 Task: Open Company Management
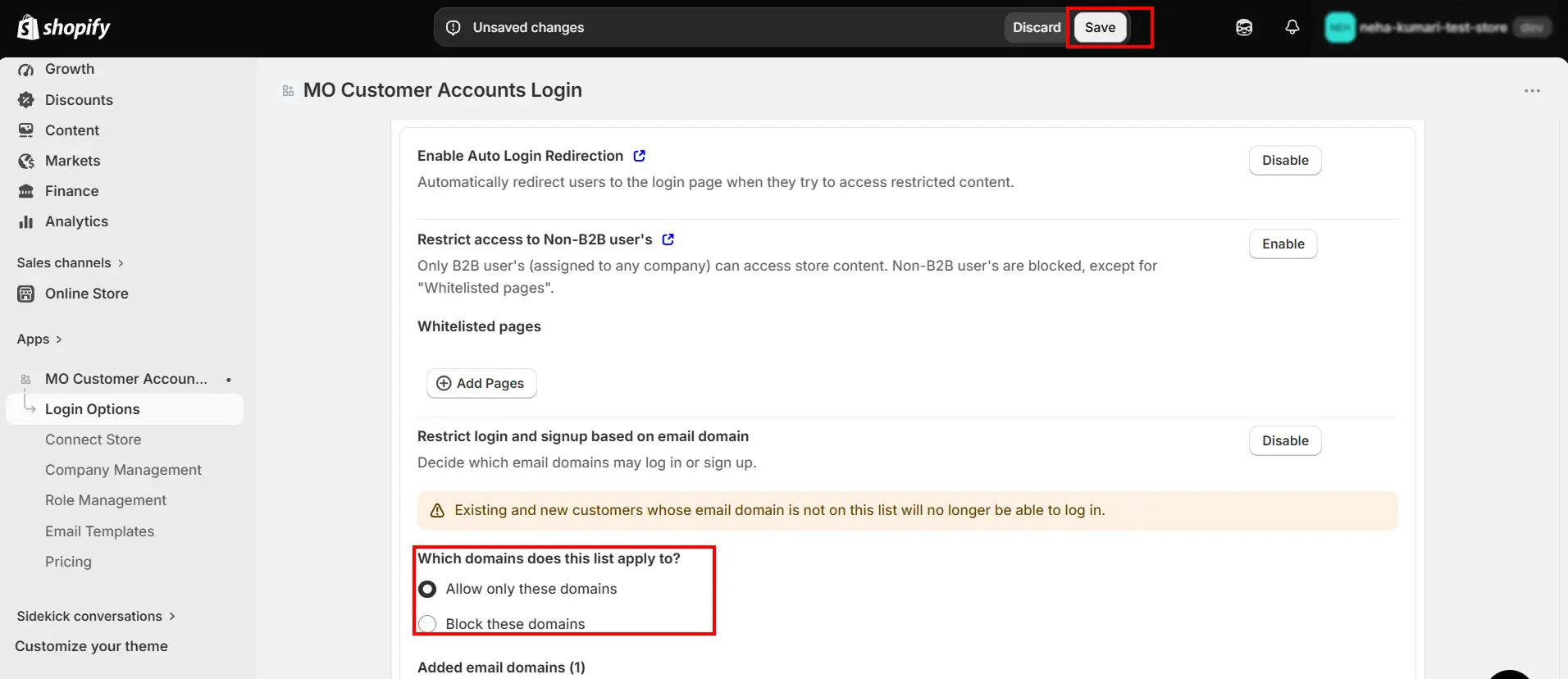[125, 470]
